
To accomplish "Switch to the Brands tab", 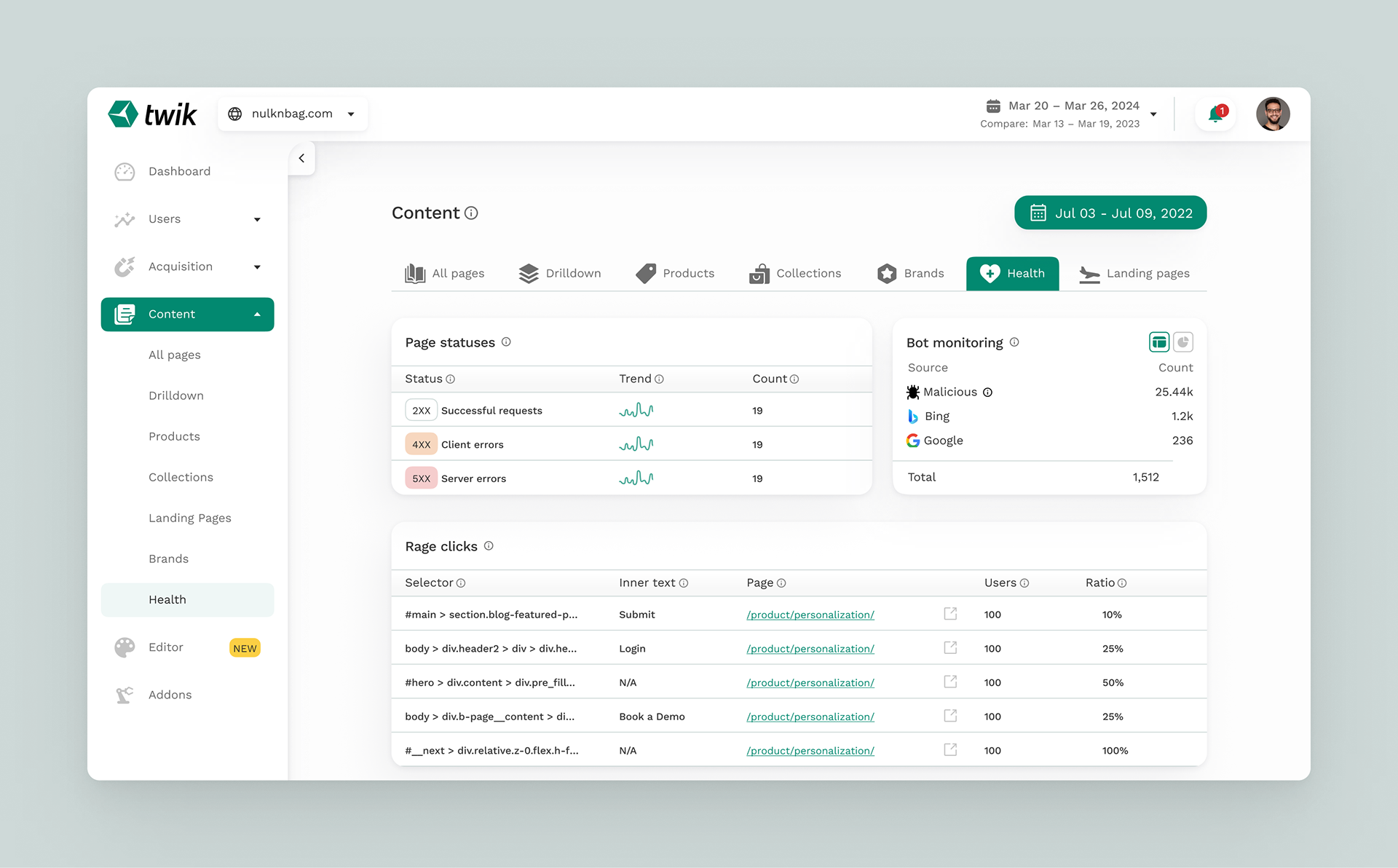I will (910, 274).
